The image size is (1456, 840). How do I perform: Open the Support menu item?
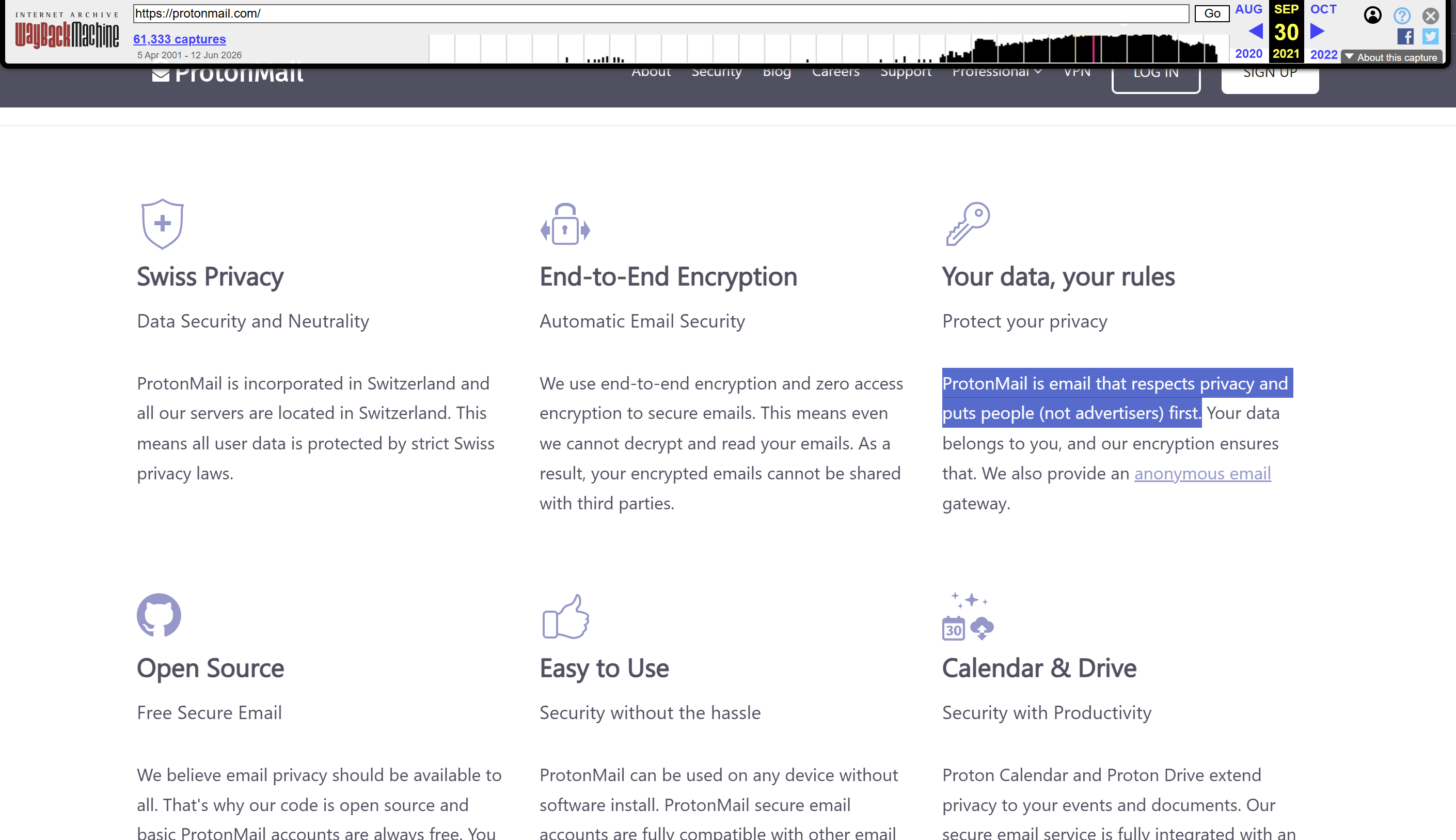pos(906,72)
